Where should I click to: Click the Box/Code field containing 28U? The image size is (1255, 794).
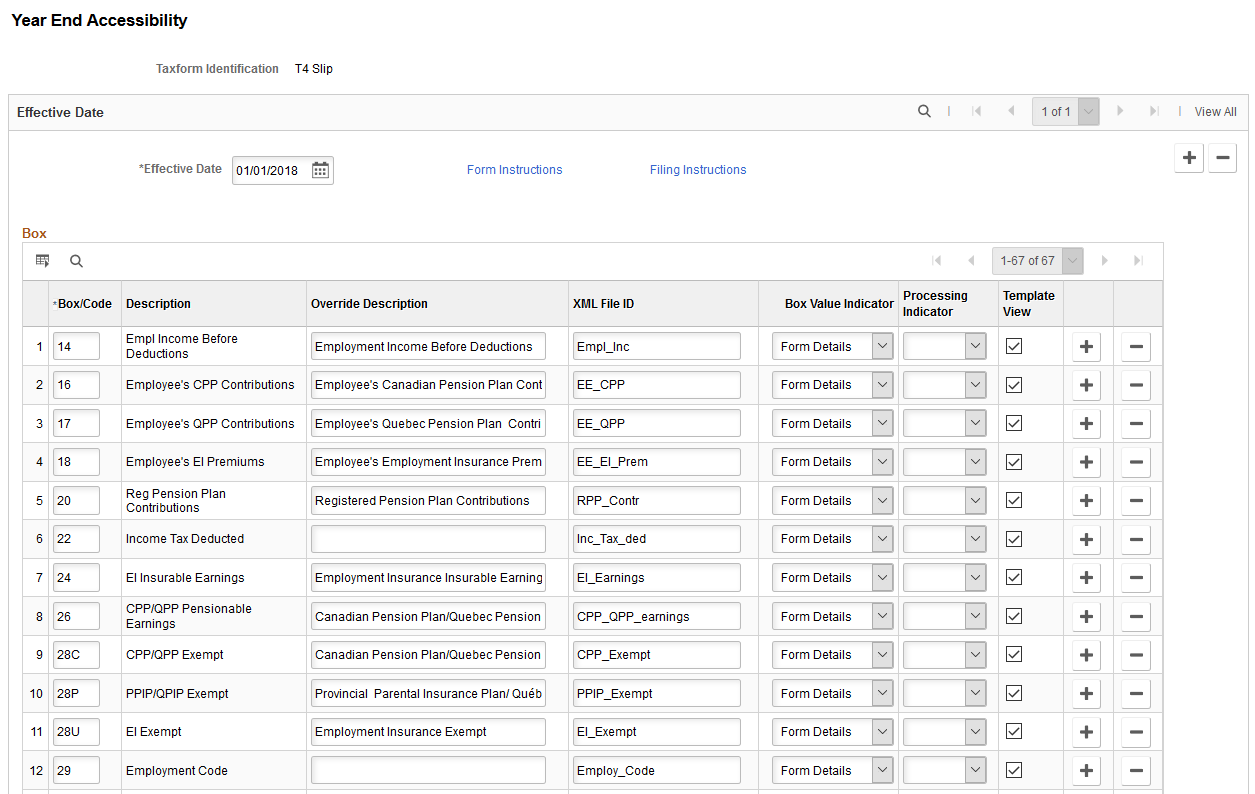(x=76, y=732)
